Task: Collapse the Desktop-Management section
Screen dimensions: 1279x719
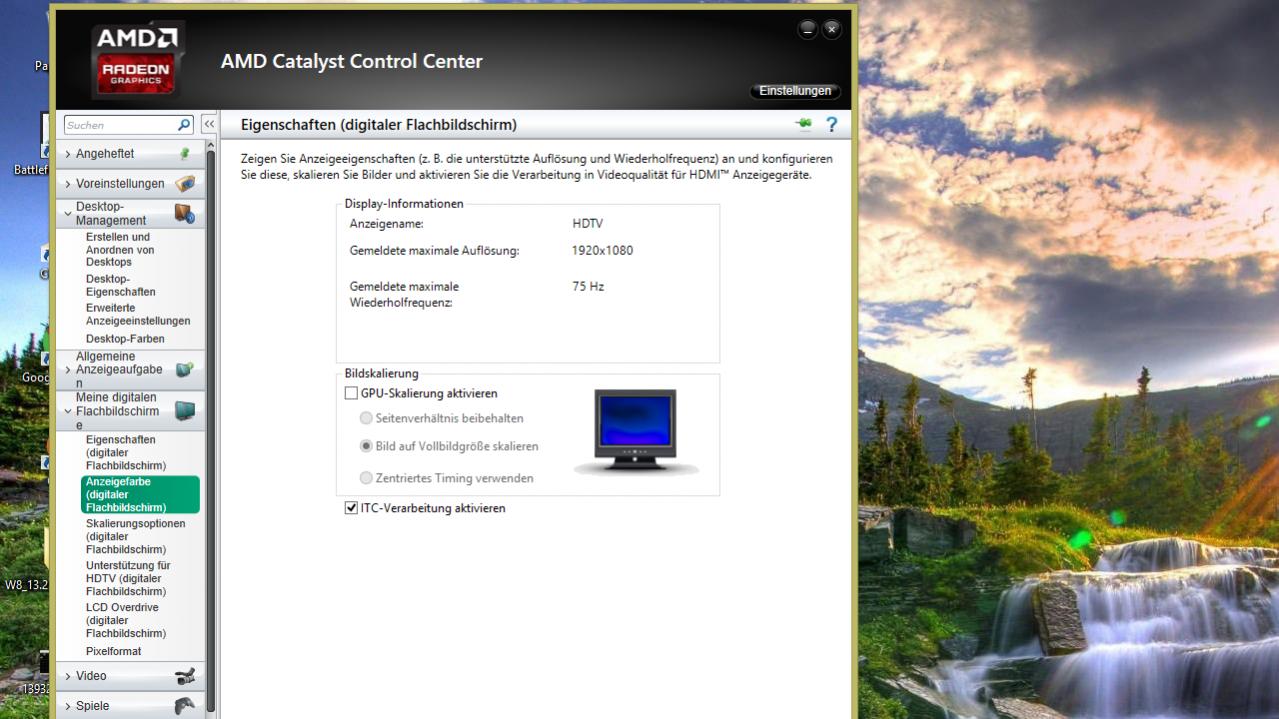Action: [x=132, y=213]
